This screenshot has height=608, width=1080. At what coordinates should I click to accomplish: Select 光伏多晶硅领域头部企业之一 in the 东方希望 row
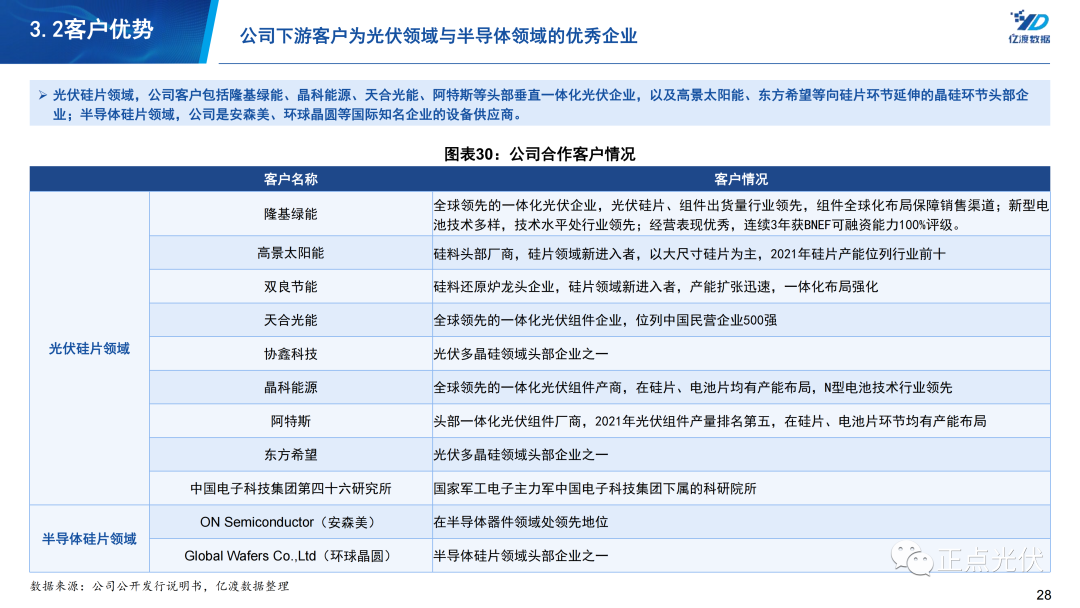(x=521, y=454)
